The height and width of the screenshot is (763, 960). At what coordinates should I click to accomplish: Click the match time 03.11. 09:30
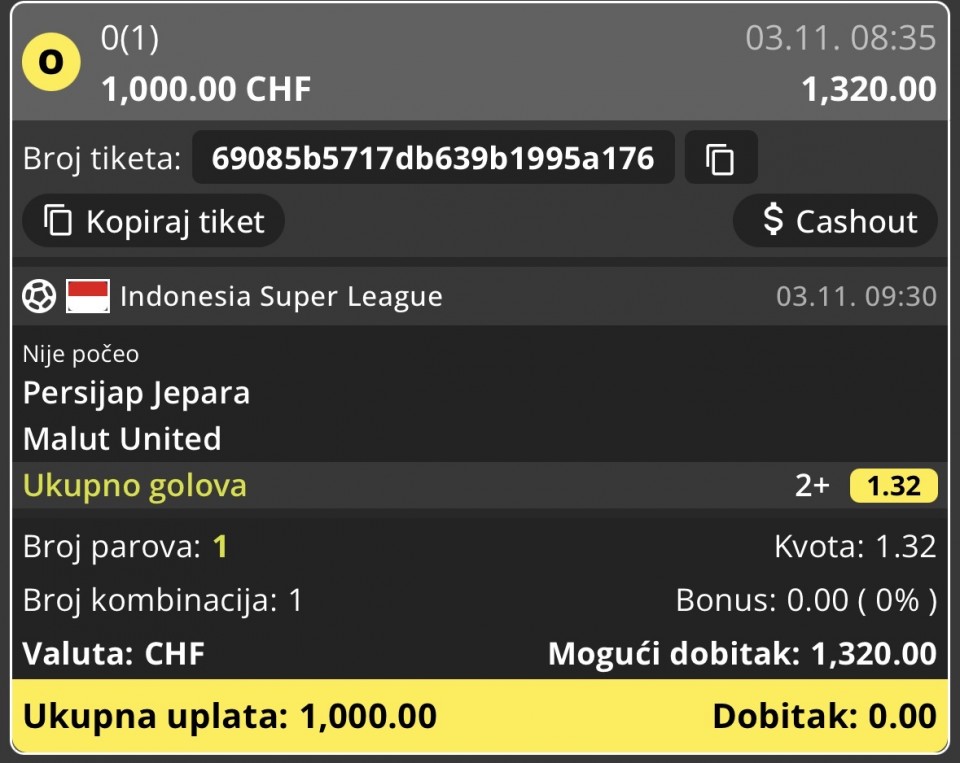pyautogui.click(x=857, y=296)
